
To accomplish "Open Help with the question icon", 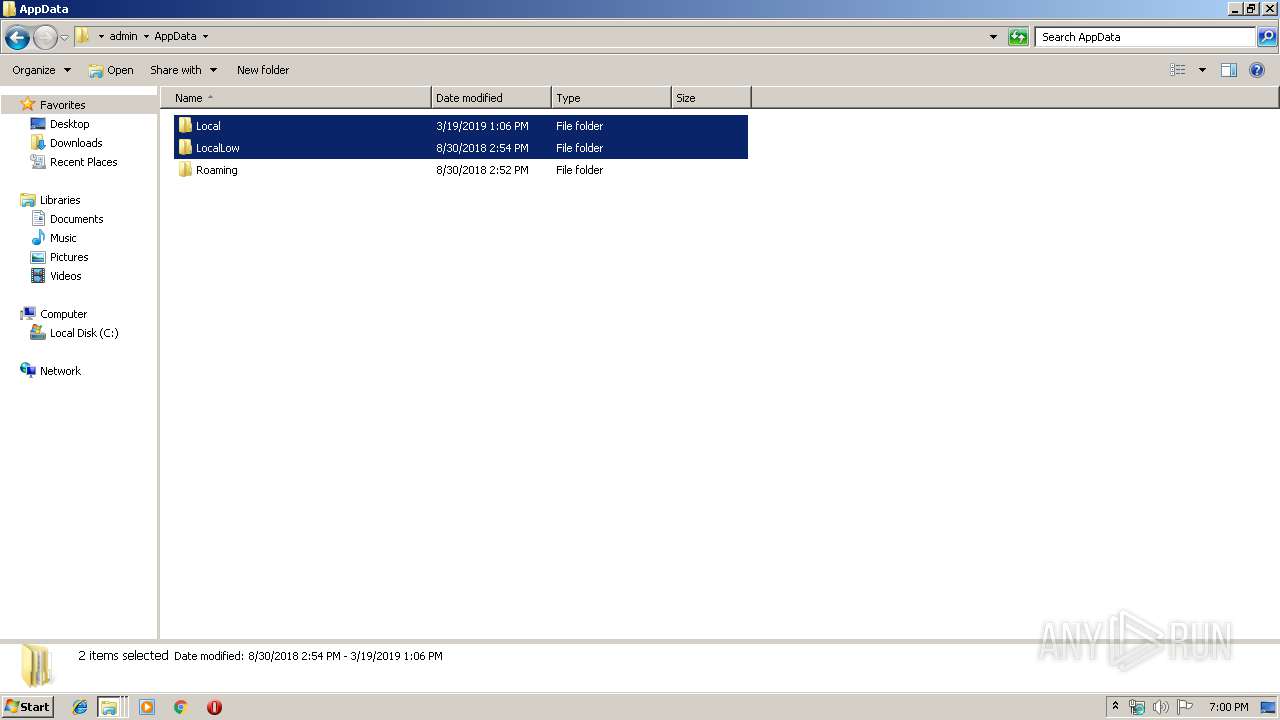I will click(1257, 70).
